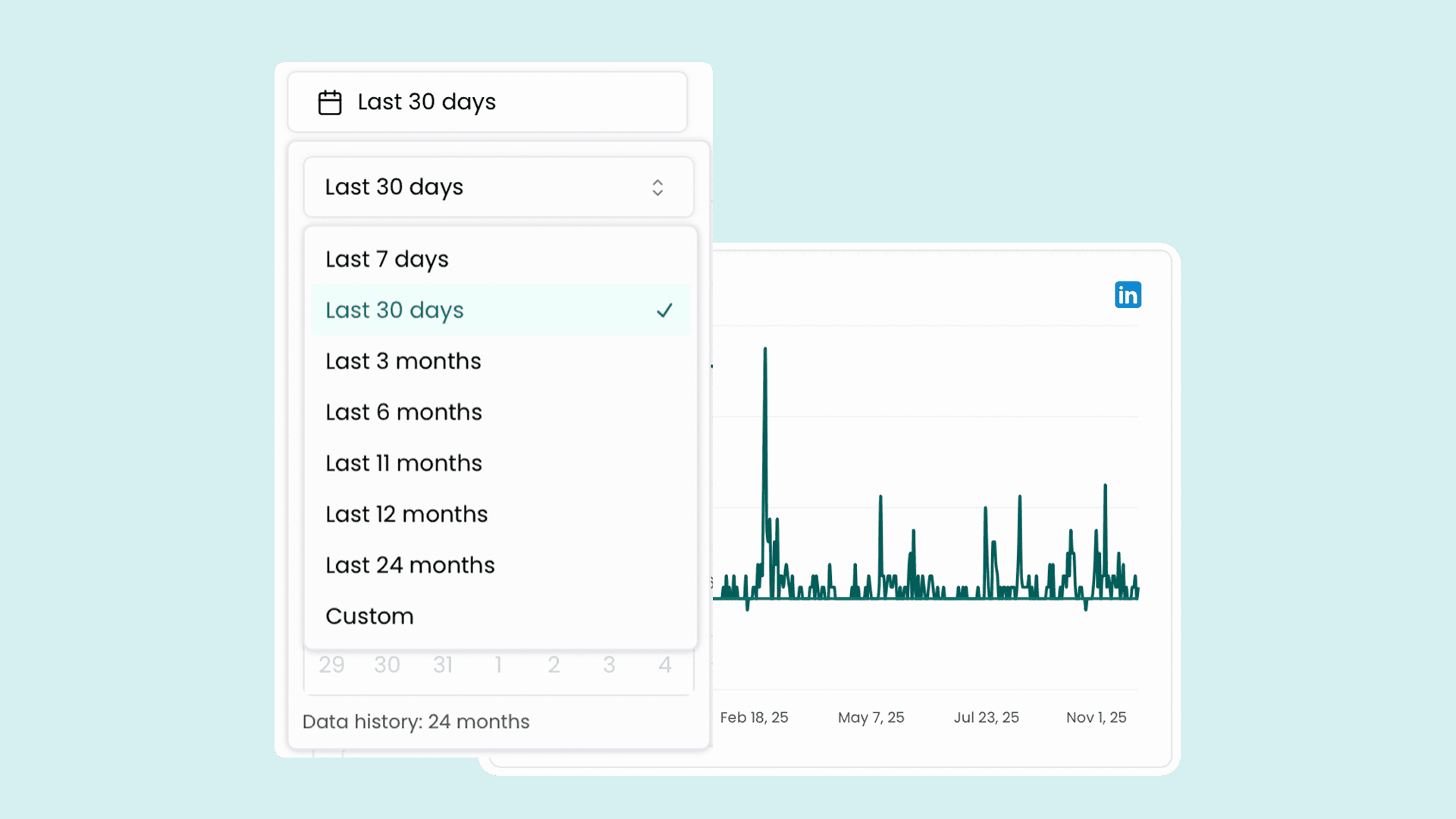This screenshot has height=819, width=1456.
Task: Confirm Last 30 days as selected range
Action: (394, 310)
